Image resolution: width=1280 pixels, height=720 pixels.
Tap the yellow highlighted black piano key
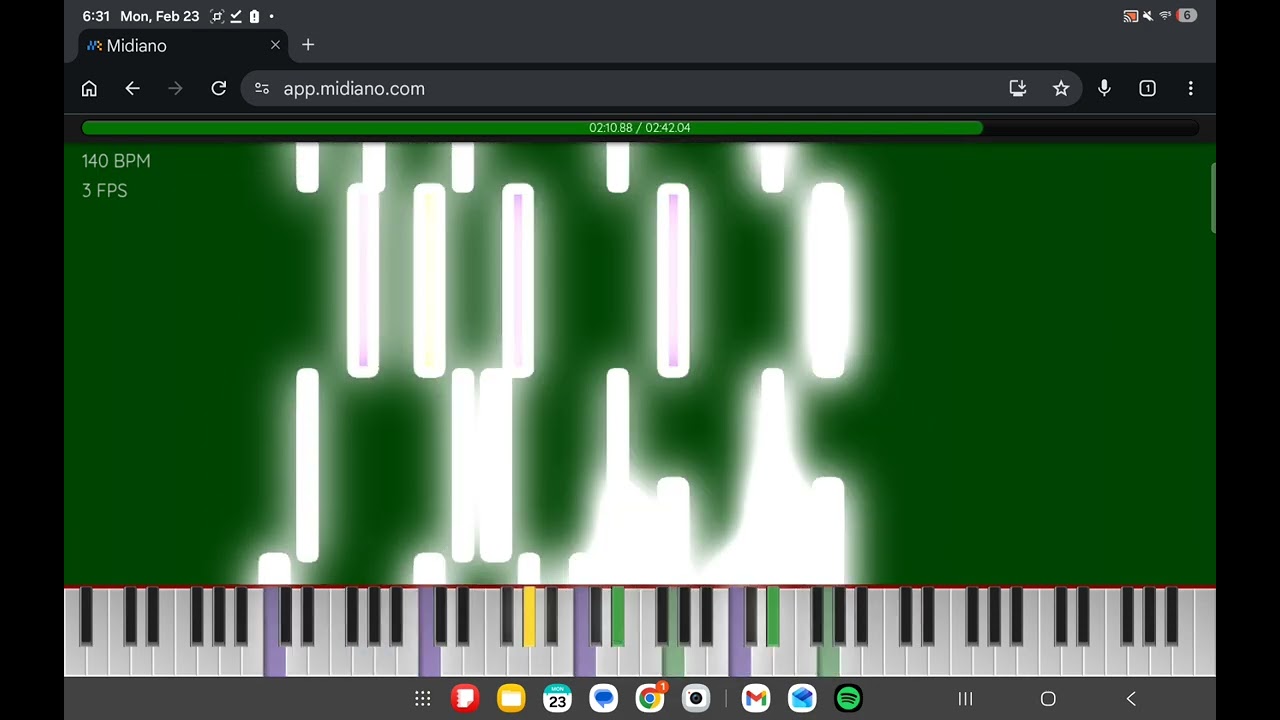click(529, 616)
